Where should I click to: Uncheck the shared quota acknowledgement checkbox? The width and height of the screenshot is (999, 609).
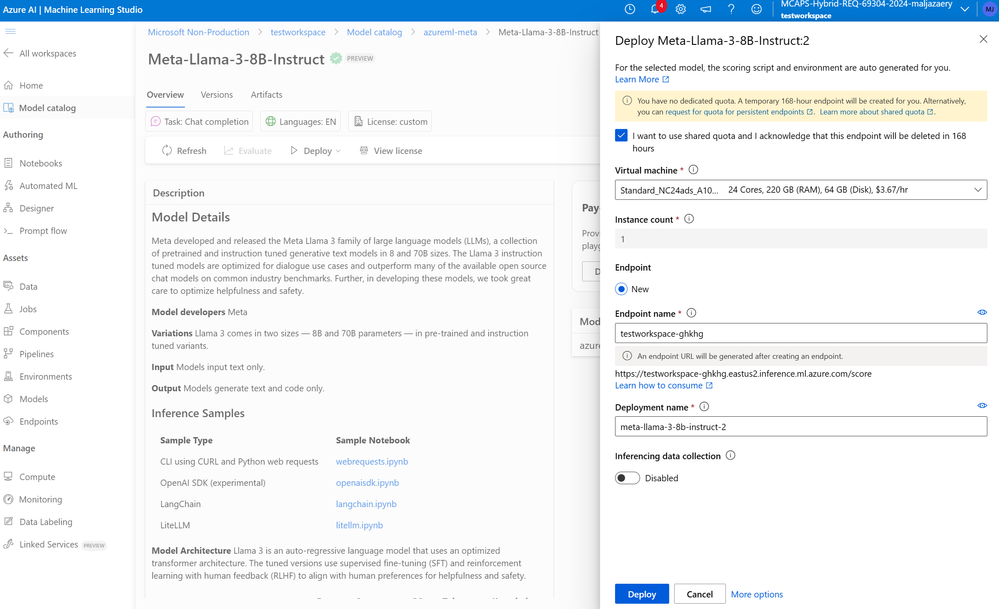pos(621,136)
